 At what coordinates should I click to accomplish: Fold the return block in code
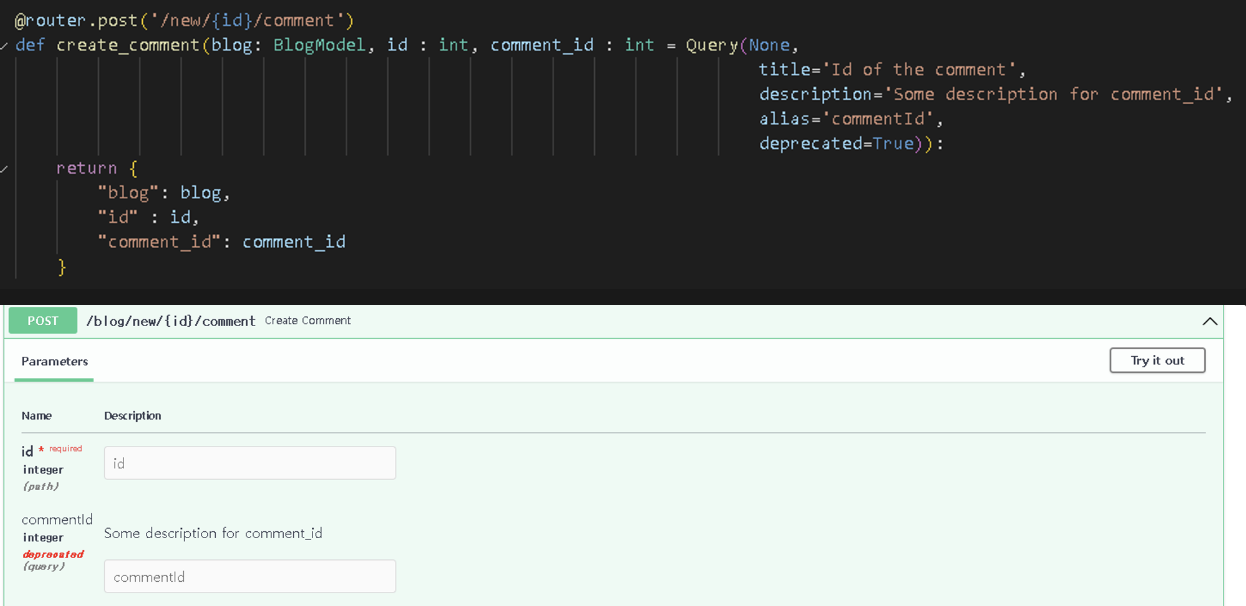(5, 168)
